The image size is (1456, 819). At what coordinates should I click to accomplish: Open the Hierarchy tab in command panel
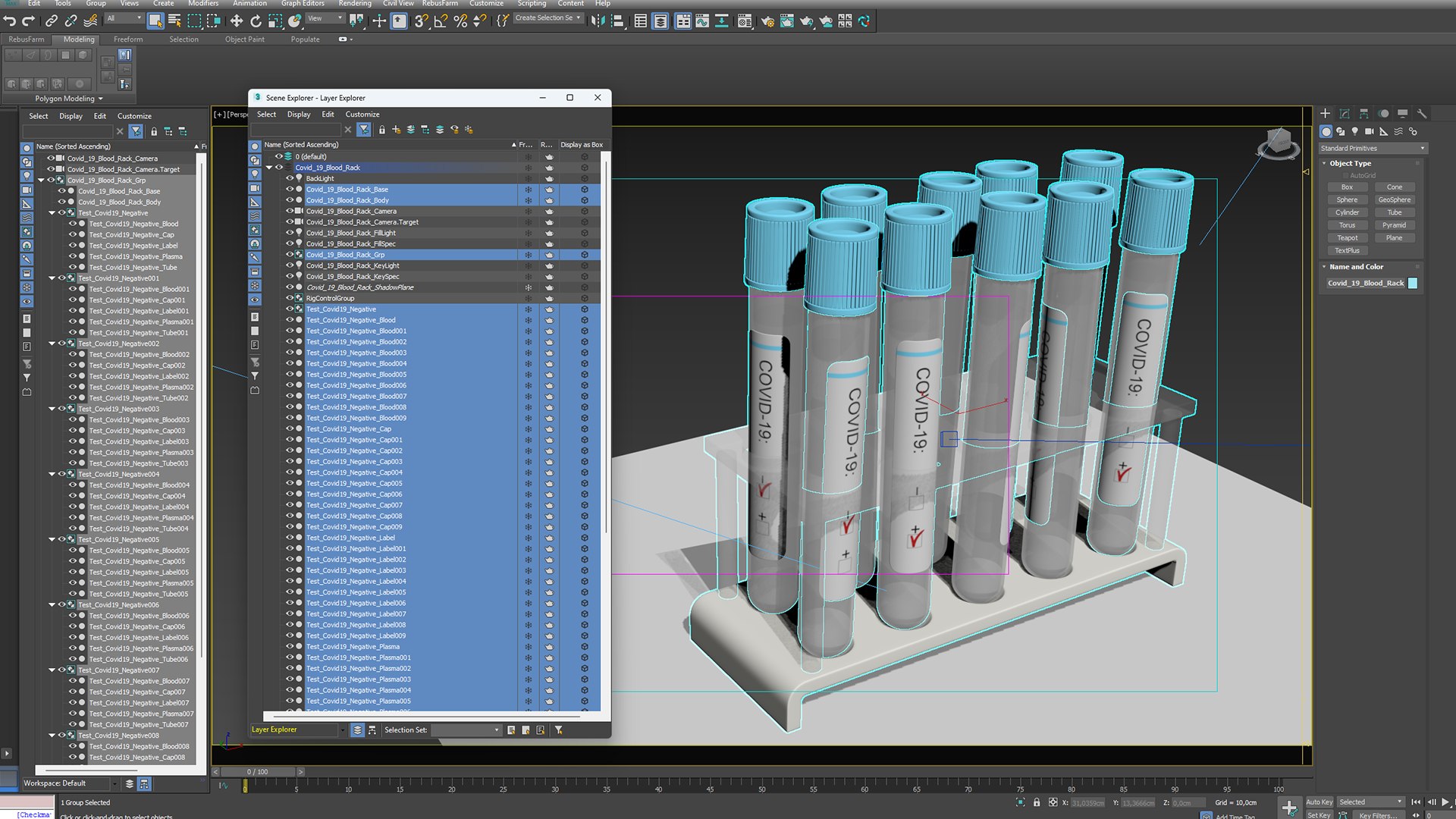(x=1363, y=114)
